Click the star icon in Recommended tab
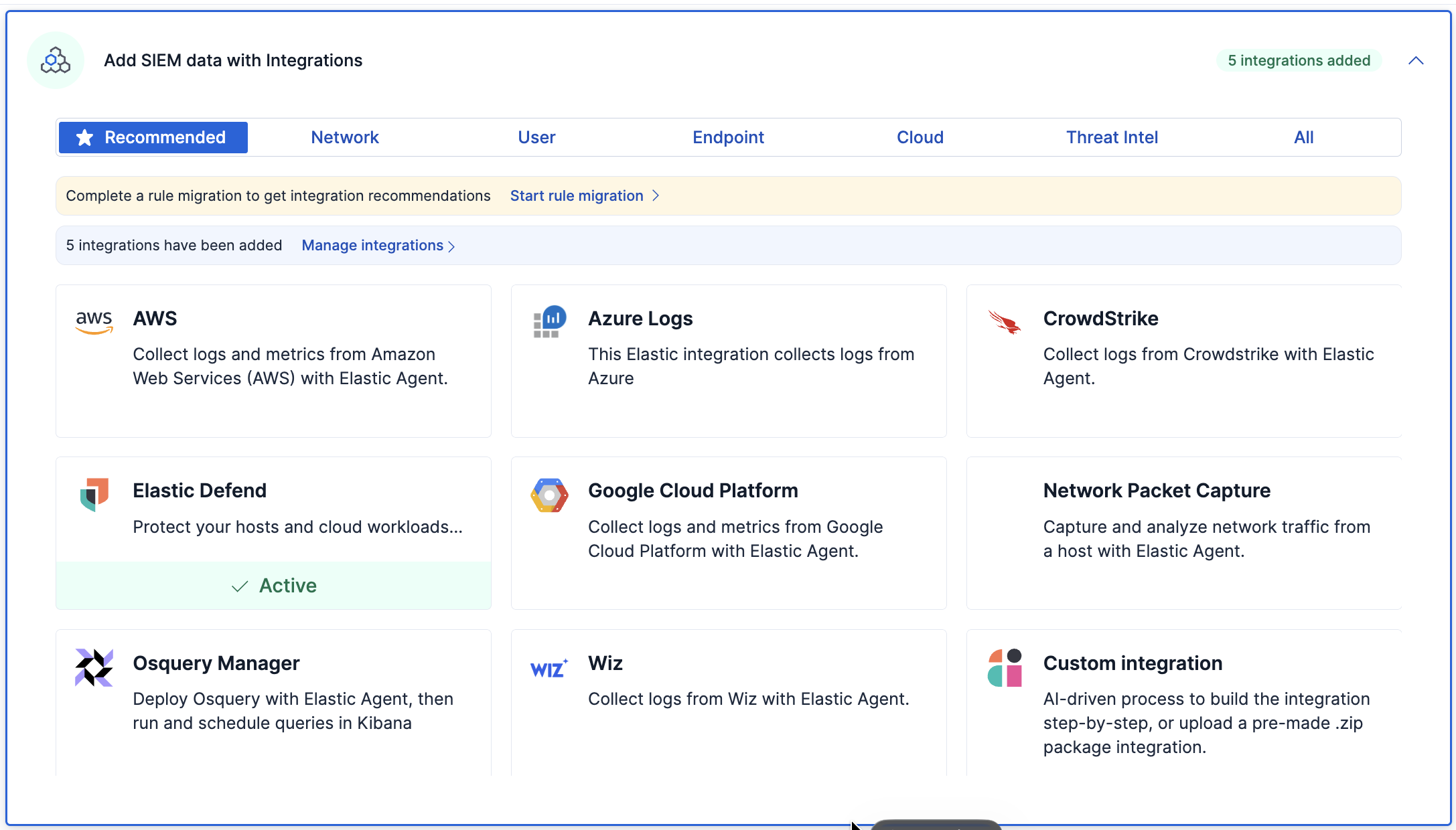Screen dimensions: 1456x830 [x=84, y=138]
